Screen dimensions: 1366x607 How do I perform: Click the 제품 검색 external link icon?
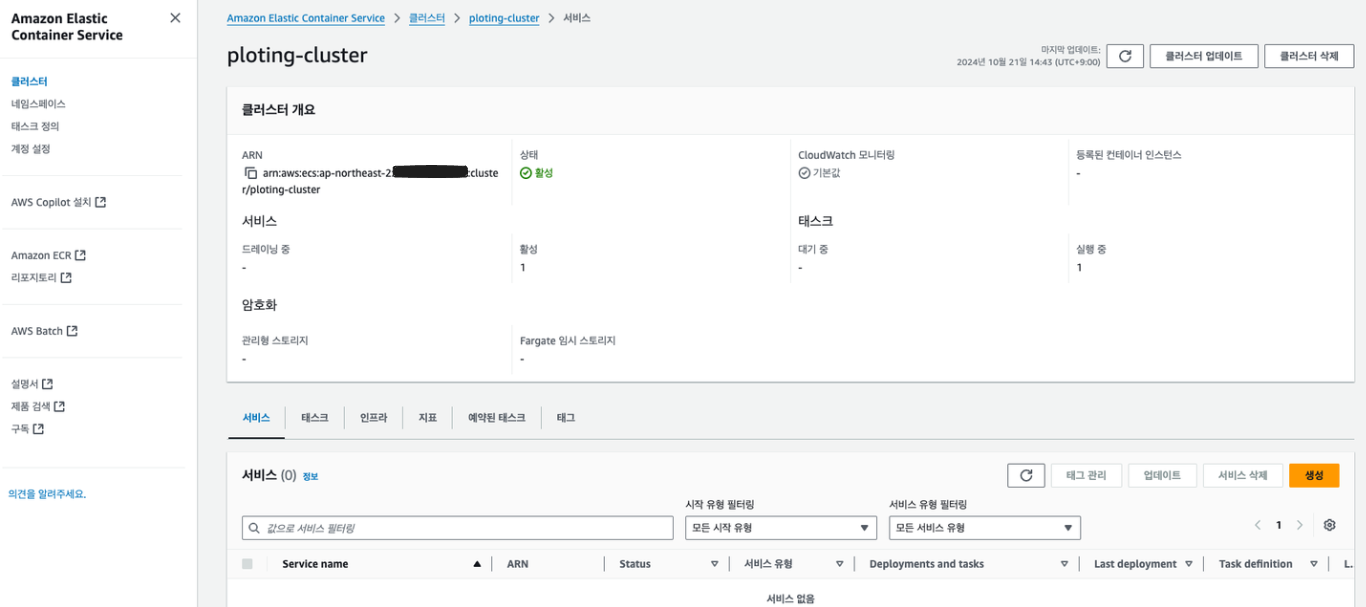click(59, 406)
